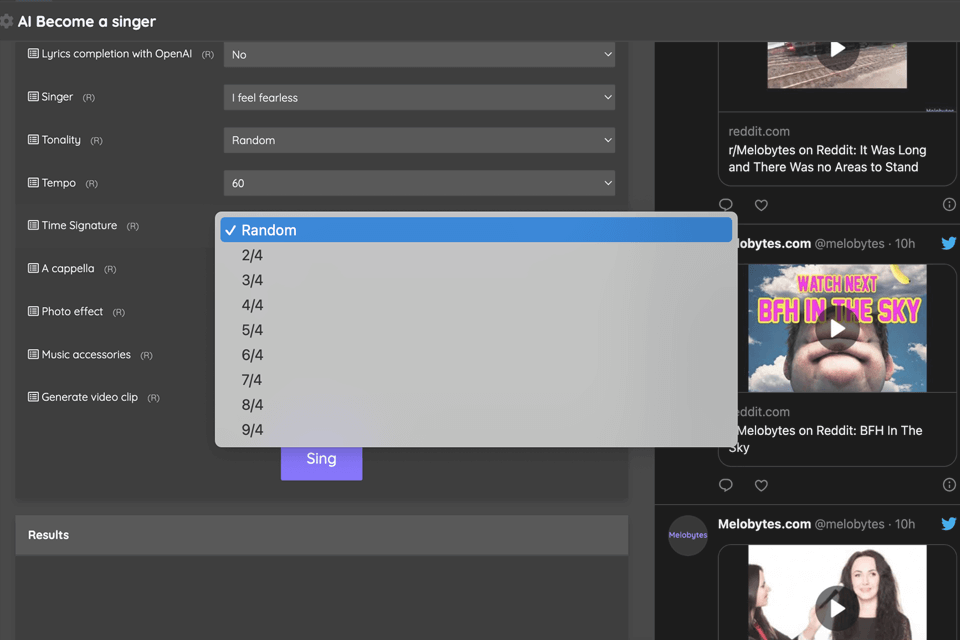Image resolution: width=960 pixels, height=640 pixels.
Task: Choose 3/4 time signature
Action: pos(476,280)
